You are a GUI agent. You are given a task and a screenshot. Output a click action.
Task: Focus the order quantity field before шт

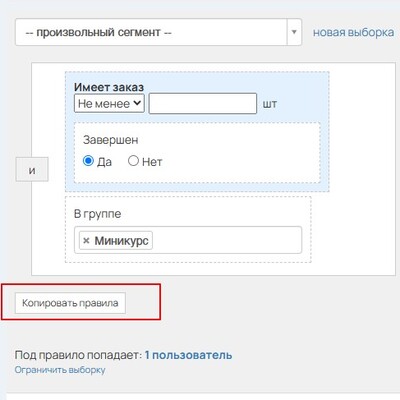[x=203, y=103]
